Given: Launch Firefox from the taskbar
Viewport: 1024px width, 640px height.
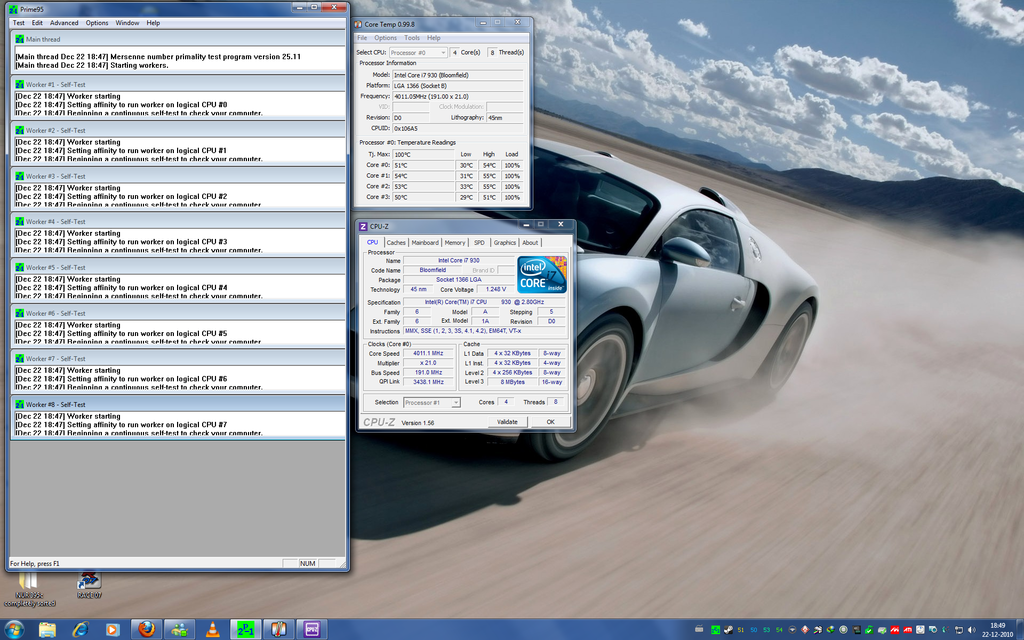Looking at the screenshot, I should tap(145, 630).
